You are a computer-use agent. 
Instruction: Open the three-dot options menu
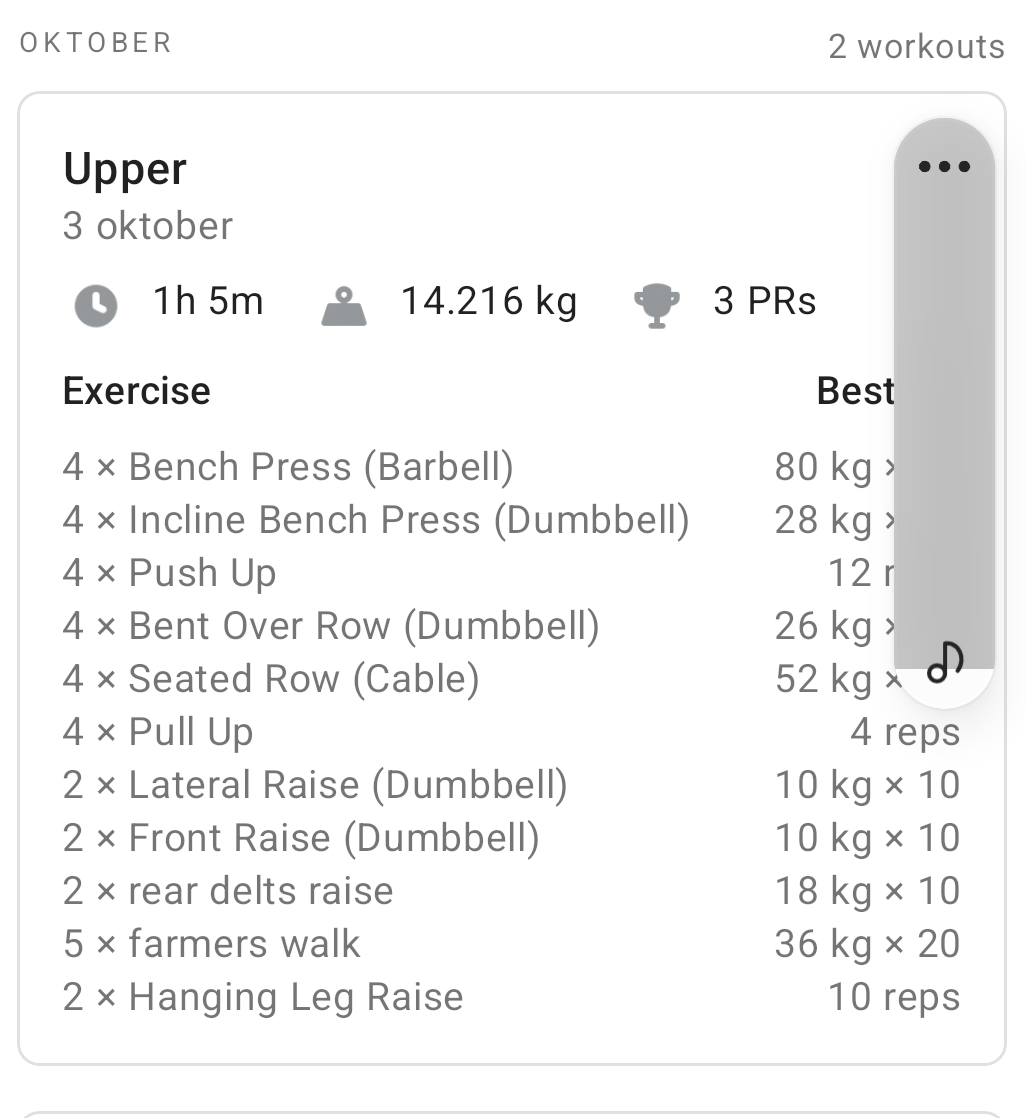(x=944, y=167)
